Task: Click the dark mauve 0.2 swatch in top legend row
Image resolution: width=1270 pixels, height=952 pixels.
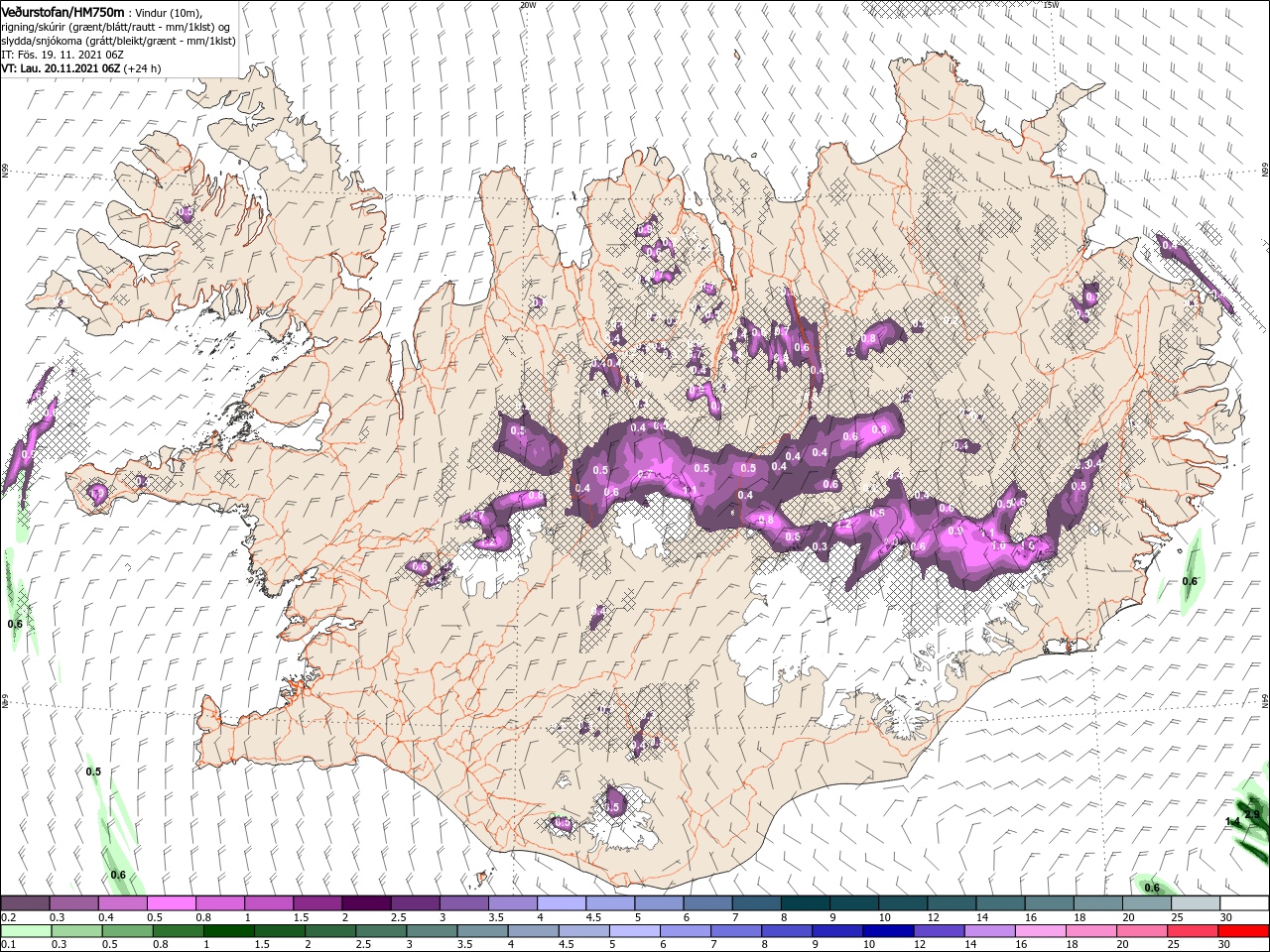Action: [25, 903]
